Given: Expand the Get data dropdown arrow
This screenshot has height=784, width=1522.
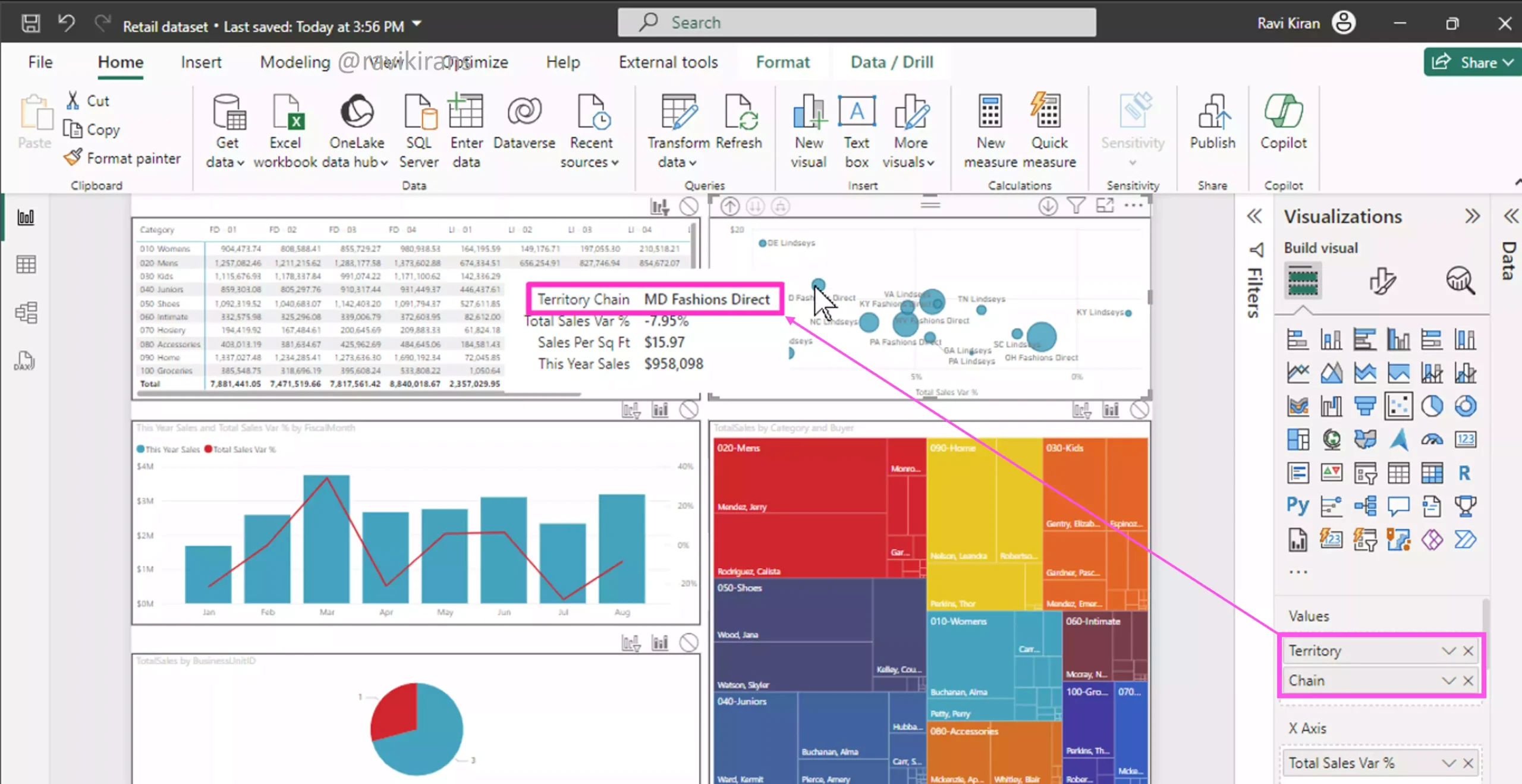Looking at the screenshot, I should [240, 163].
